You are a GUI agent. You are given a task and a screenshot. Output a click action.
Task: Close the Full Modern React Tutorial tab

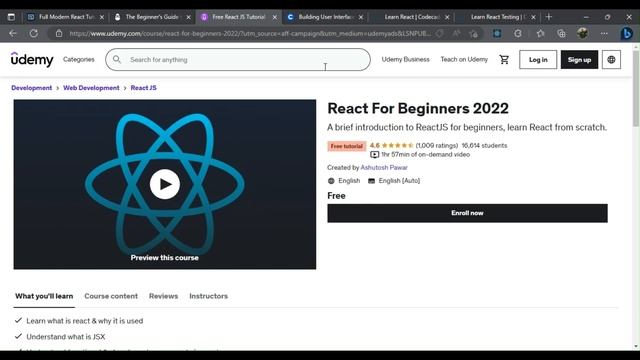click(102, 17)
